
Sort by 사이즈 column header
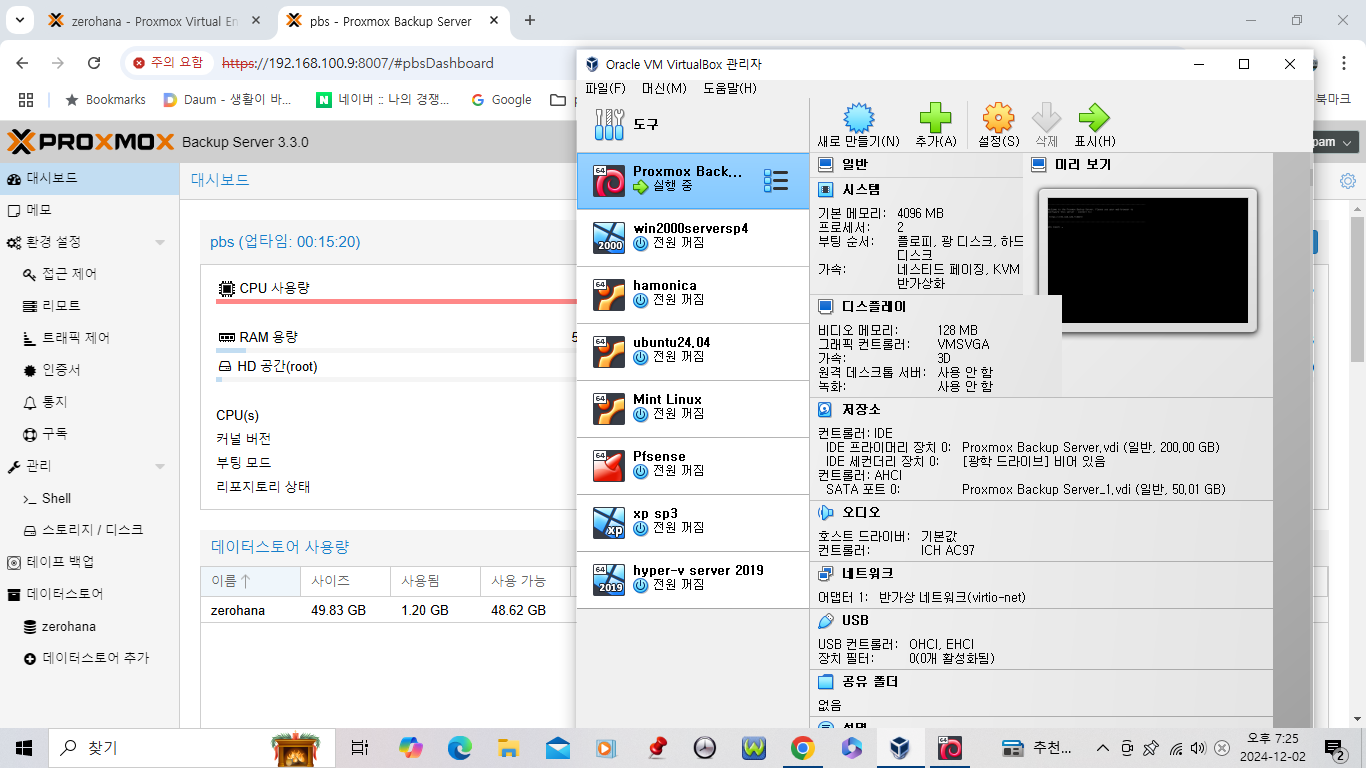coord(345,581)
